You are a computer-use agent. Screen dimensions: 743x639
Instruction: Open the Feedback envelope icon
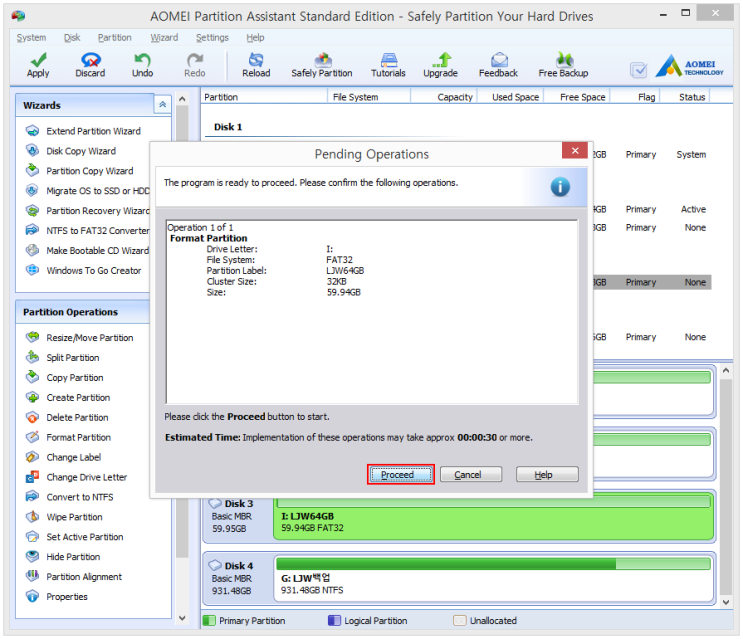coord(499,60)
